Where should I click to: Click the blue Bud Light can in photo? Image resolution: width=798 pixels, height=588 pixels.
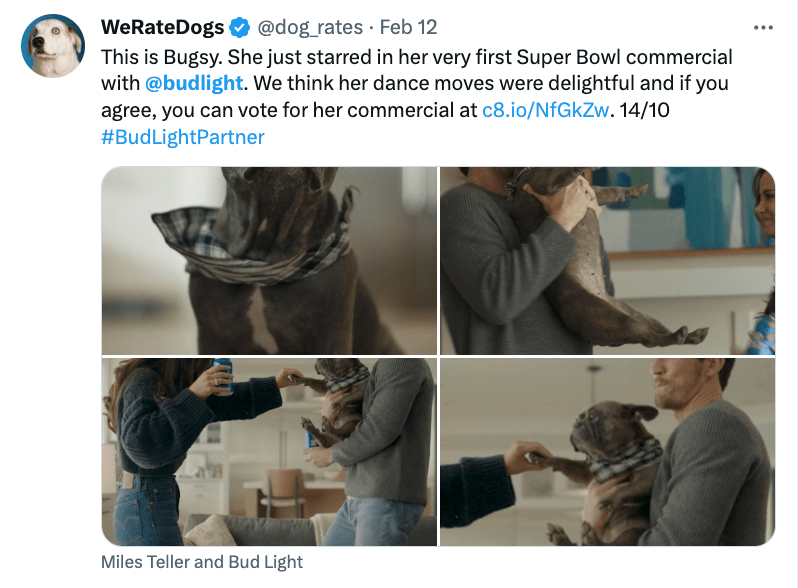[222, 375]
